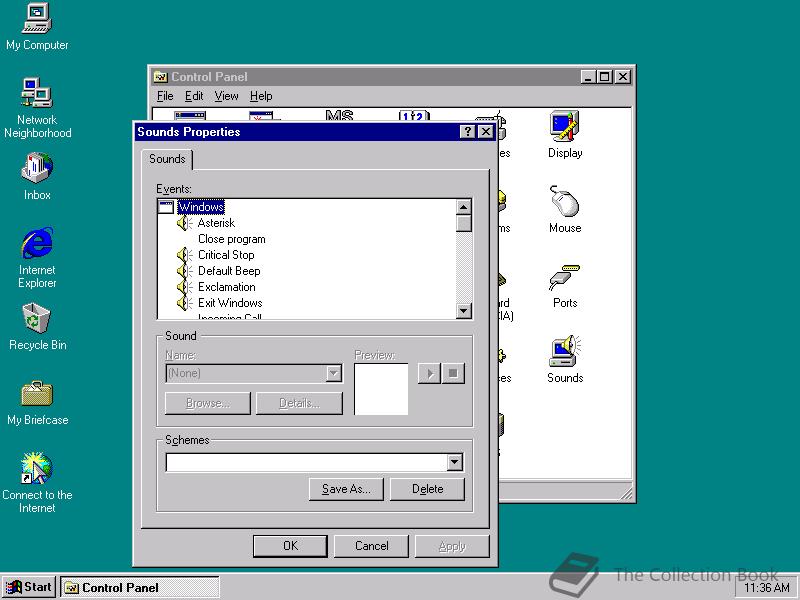
Task: Click the speaker icon next to Exclamation
Action: point(185,287)
